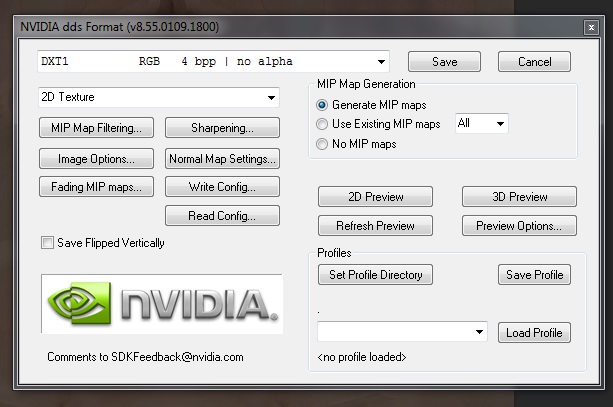Viewport: 613px width, 407px height.
Task: Choose Use Existing MIP maps option
Action: click(x=322, y=124)
